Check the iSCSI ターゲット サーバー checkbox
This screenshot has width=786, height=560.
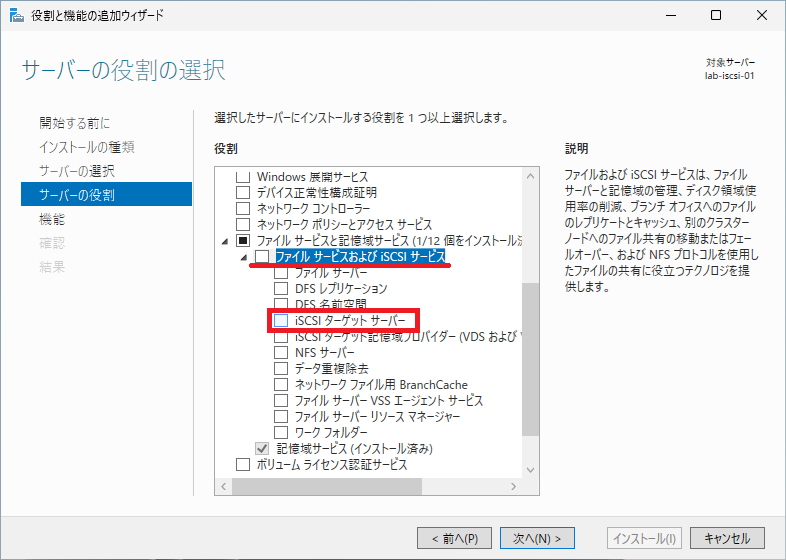coord(281,320)
